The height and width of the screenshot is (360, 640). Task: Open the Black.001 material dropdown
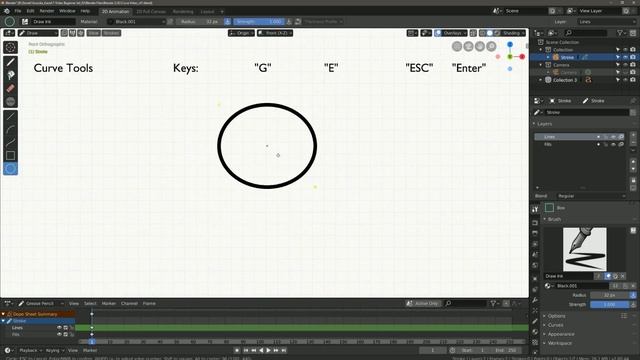point(136,22)
